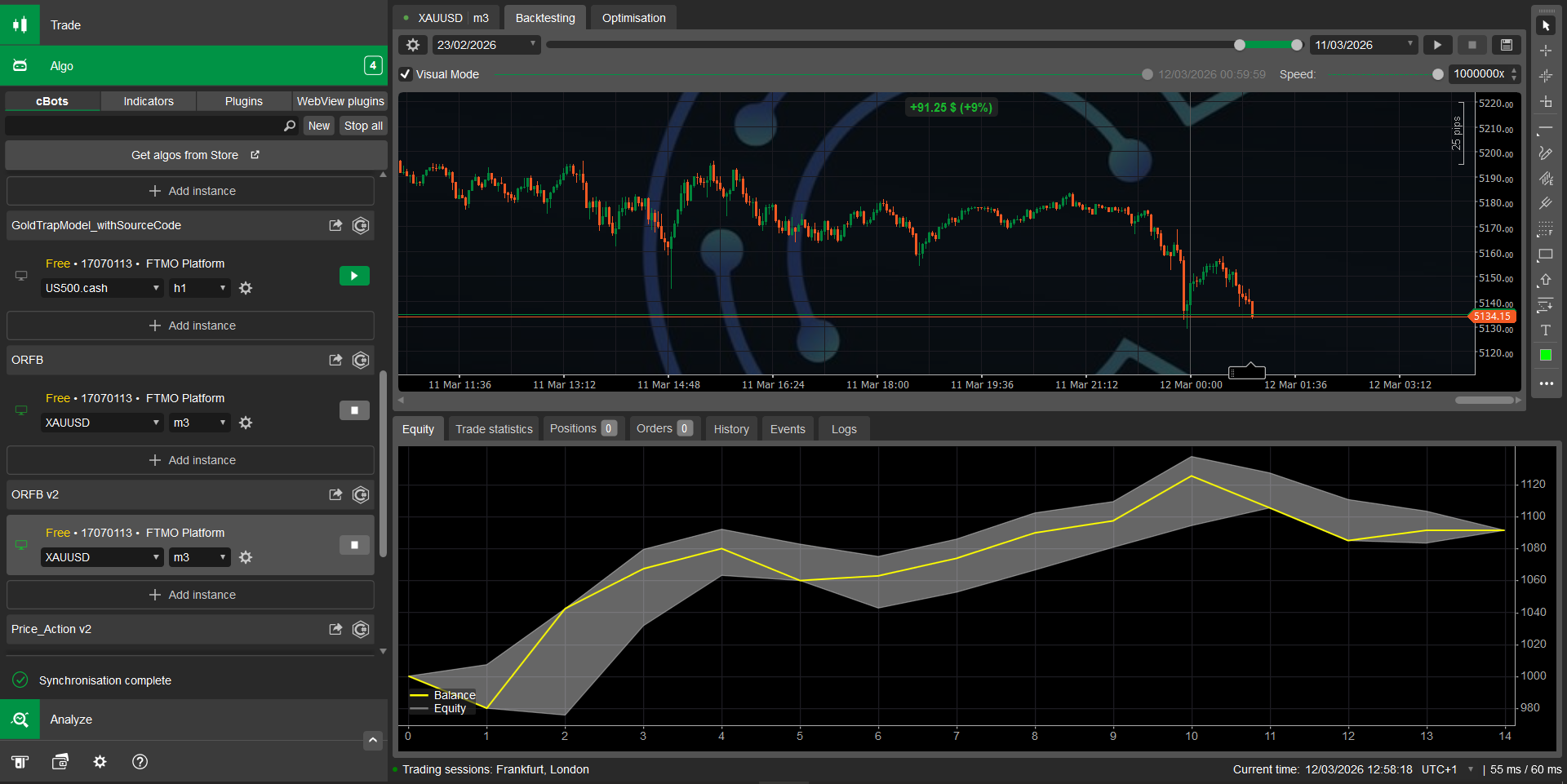Open the h1 timeframe dropdown

[x=199, y=288]
